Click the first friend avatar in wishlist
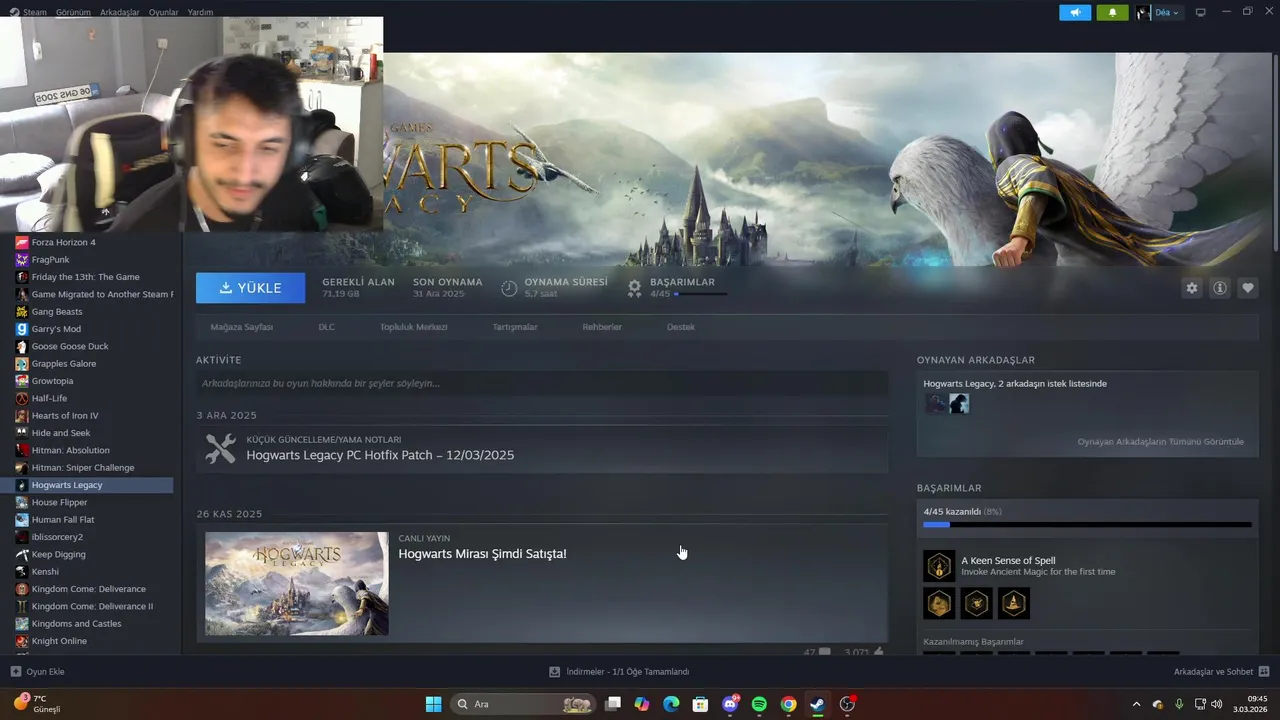Image resolution: width=1280 pixels, height=720 pixels. pyautogui.click(x=935, y=403)
